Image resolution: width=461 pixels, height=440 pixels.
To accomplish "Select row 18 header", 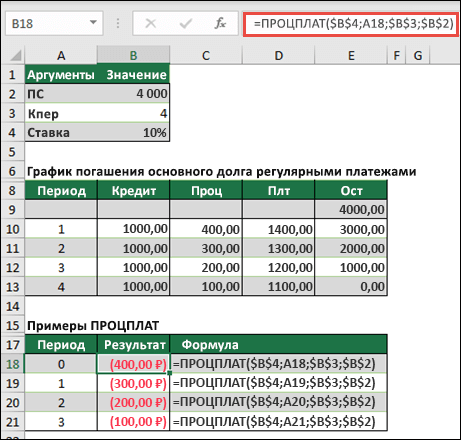I will 12,364.
